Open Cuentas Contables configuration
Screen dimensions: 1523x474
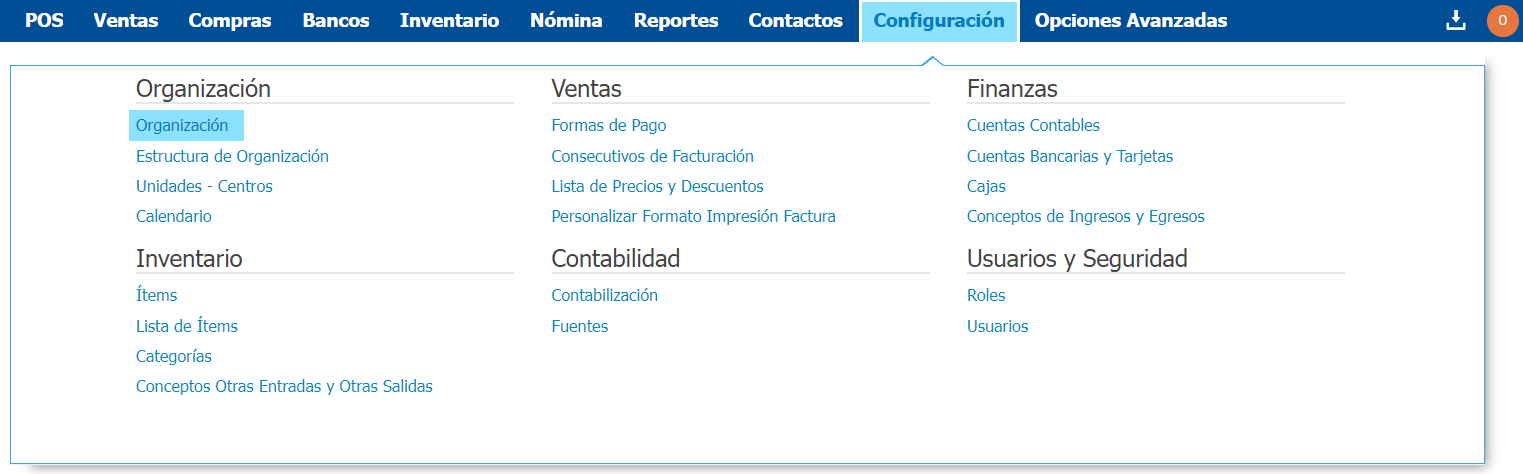(x=1033, y=126)
